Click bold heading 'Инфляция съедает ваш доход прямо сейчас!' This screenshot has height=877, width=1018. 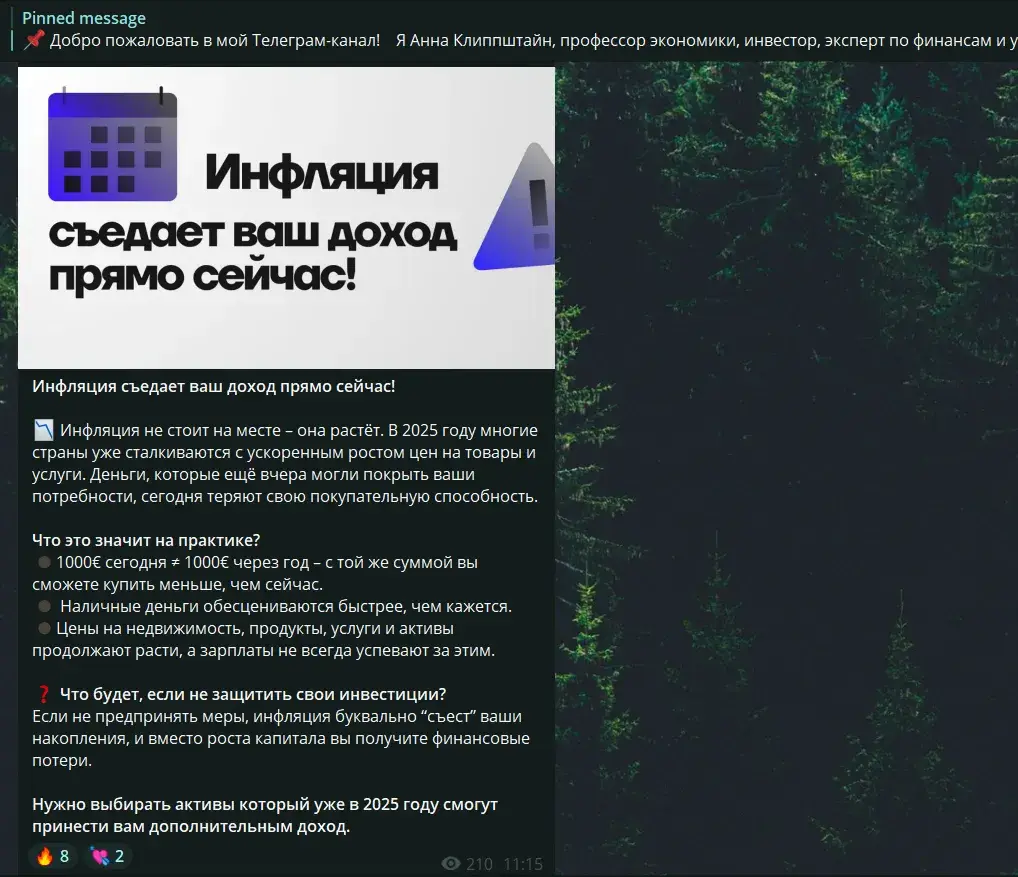214,386
